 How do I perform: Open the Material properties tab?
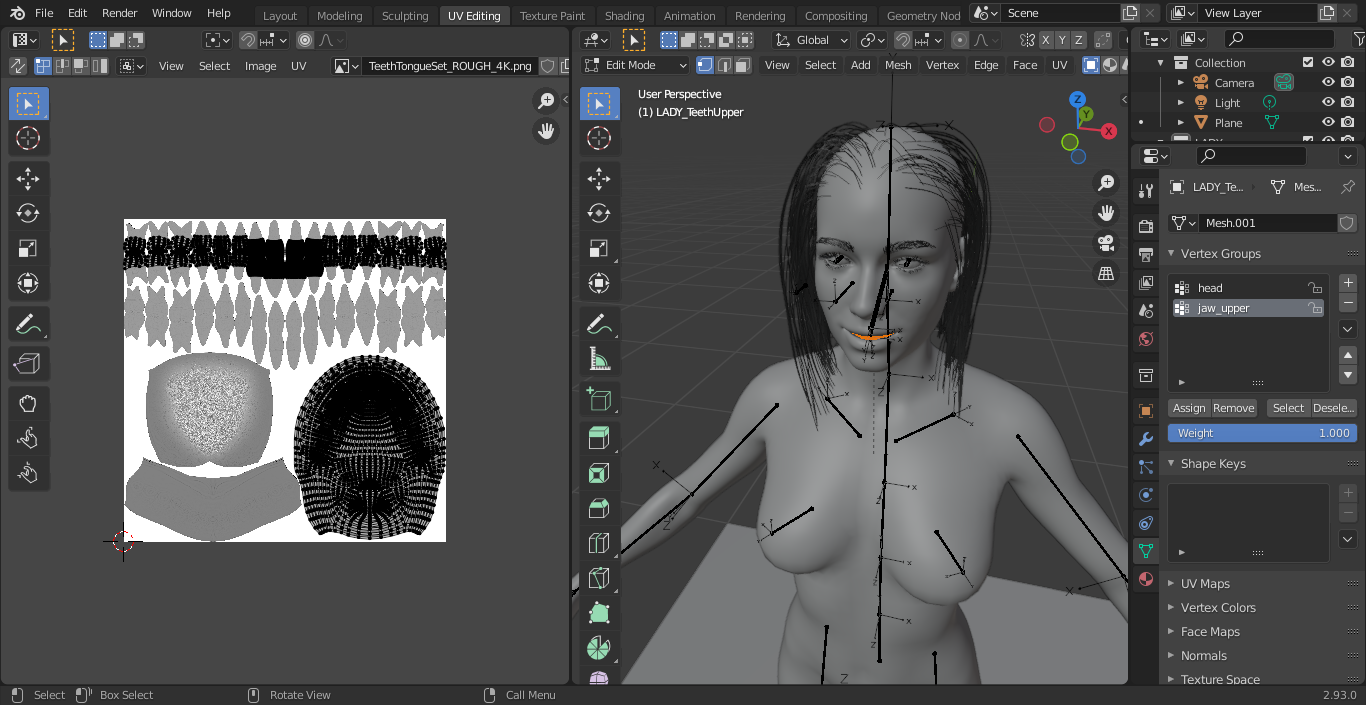point(1146,579)
